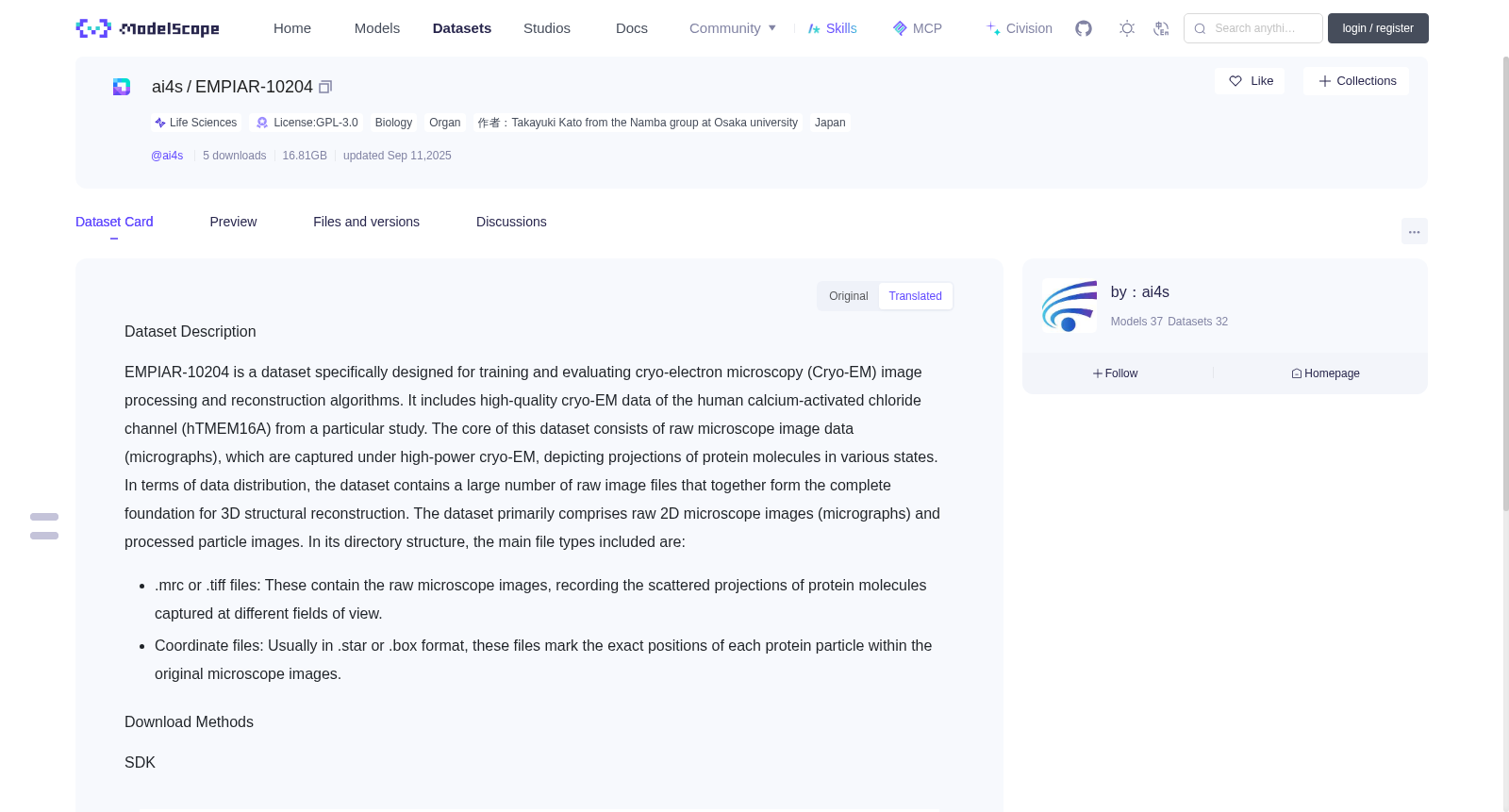Screen dimensions: 1509x812
Task: Click the plus icon next to Follow
Action: (x=1098, y=373)
